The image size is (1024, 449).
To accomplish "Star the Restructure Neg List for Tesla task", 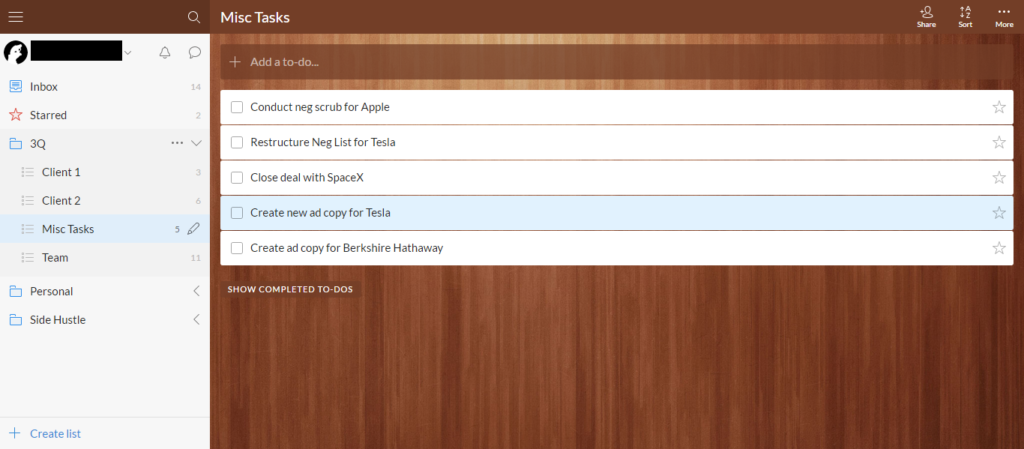I will [999, 142].
